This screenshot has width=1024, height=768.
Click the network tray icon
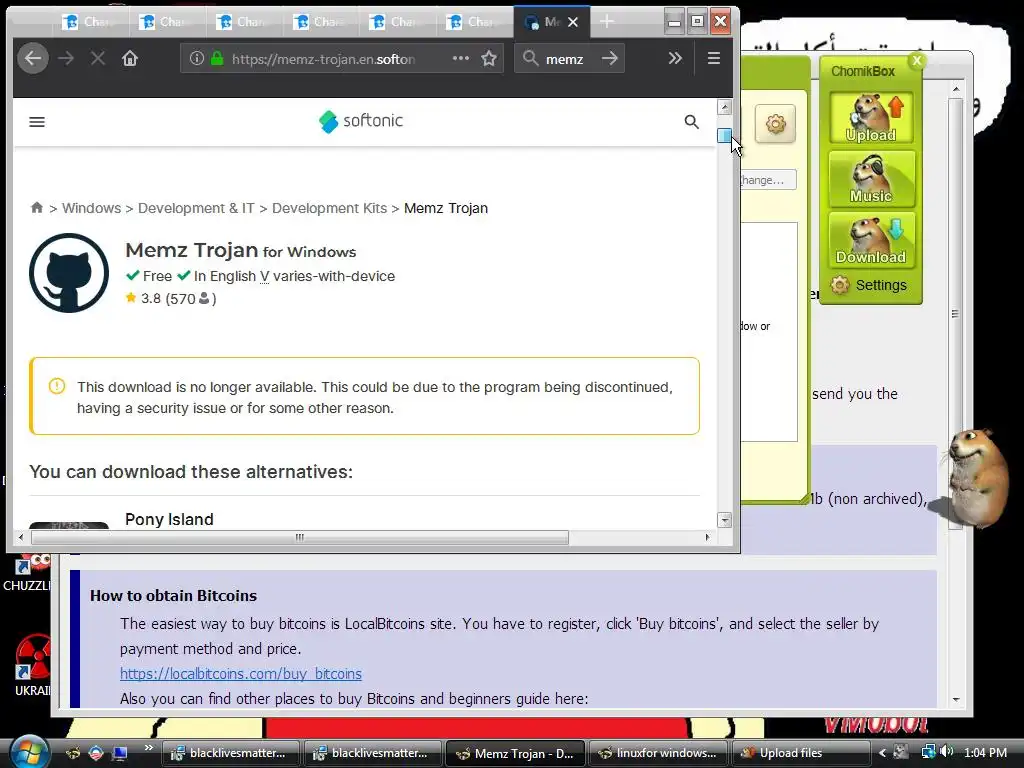tap(928, 752)
